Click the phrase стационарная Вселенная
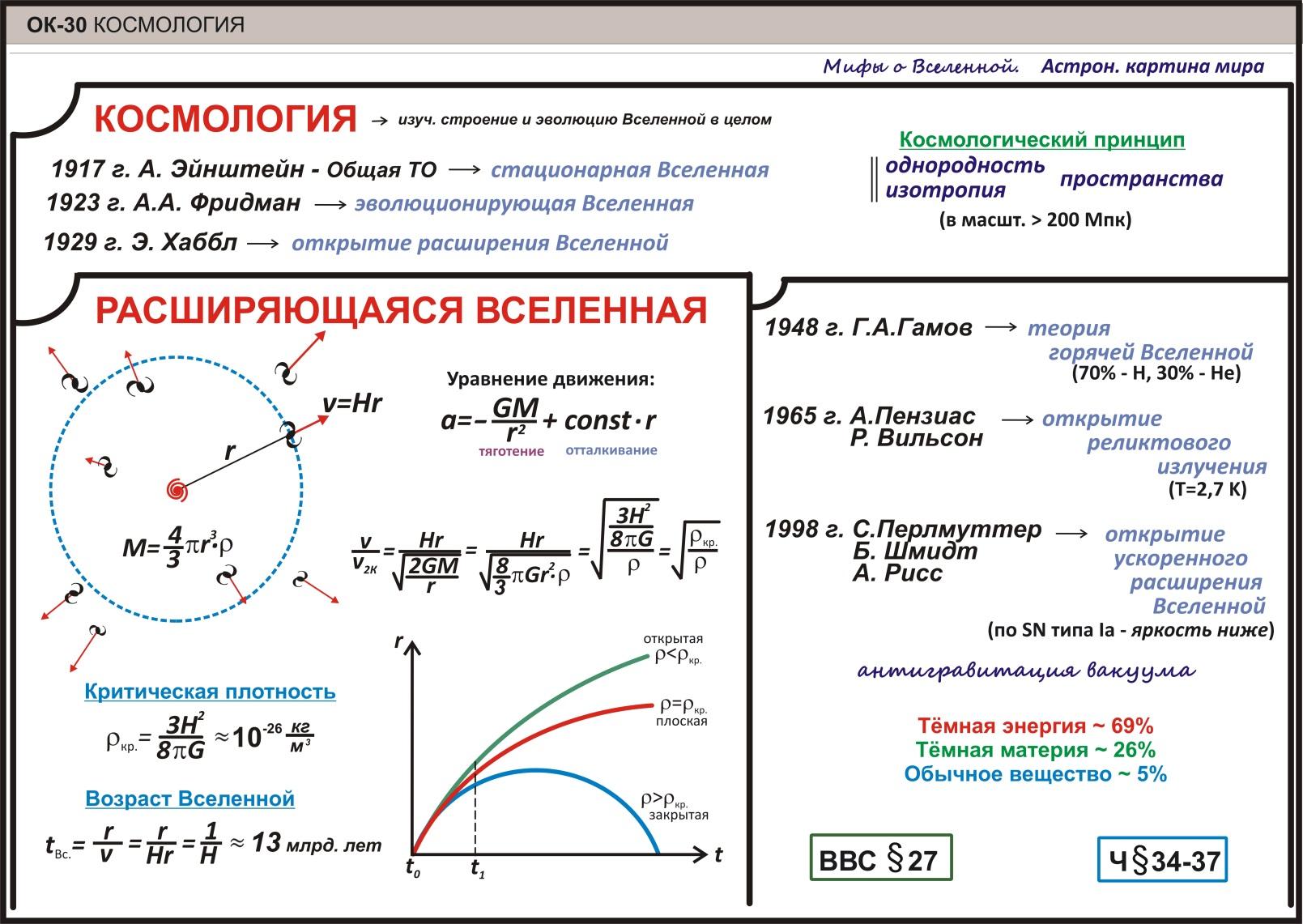The width and height of the screenshot is (1303, 924). point(629,170)
